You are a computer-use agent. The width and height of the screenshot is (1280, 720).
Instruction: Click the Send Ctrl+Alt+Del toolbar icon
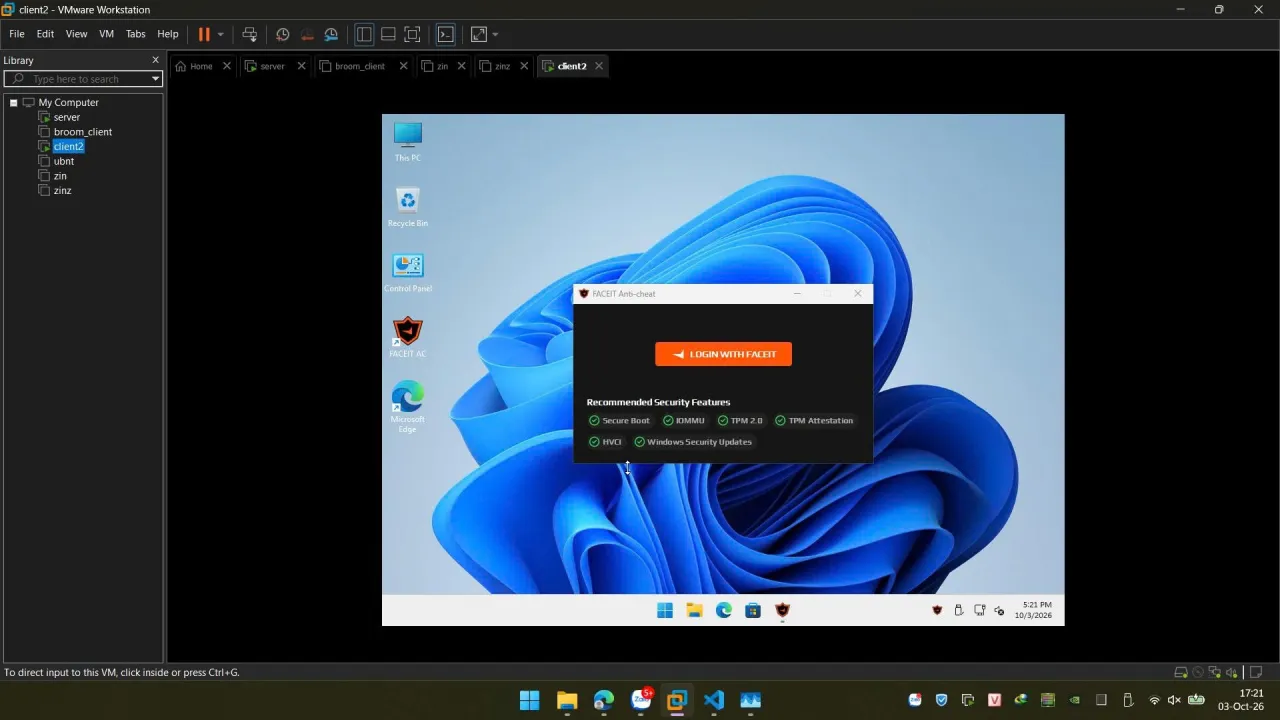coord(250,34)
